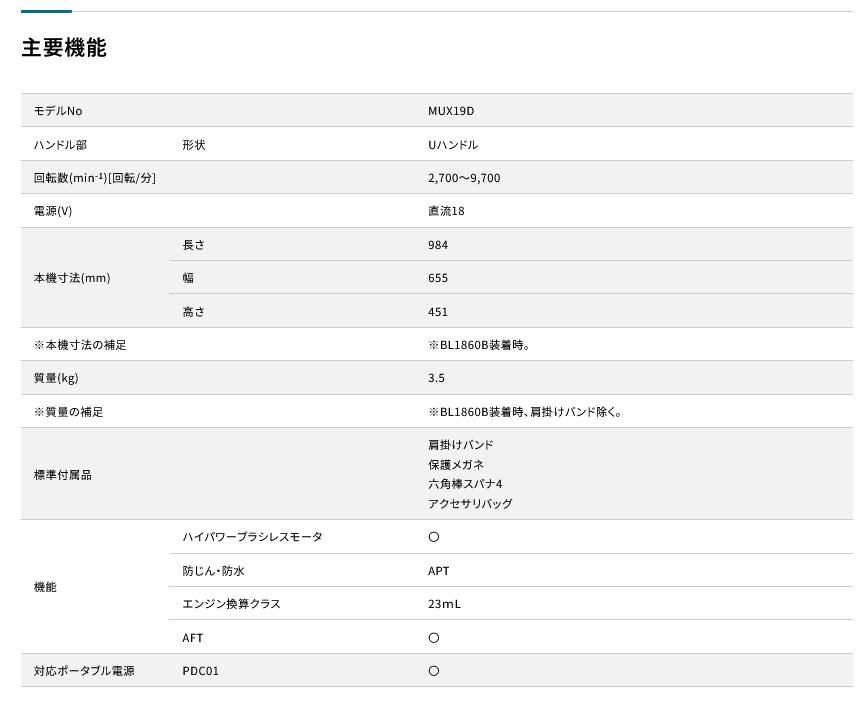Click the エンジン換算クラス label

point(231,603)
